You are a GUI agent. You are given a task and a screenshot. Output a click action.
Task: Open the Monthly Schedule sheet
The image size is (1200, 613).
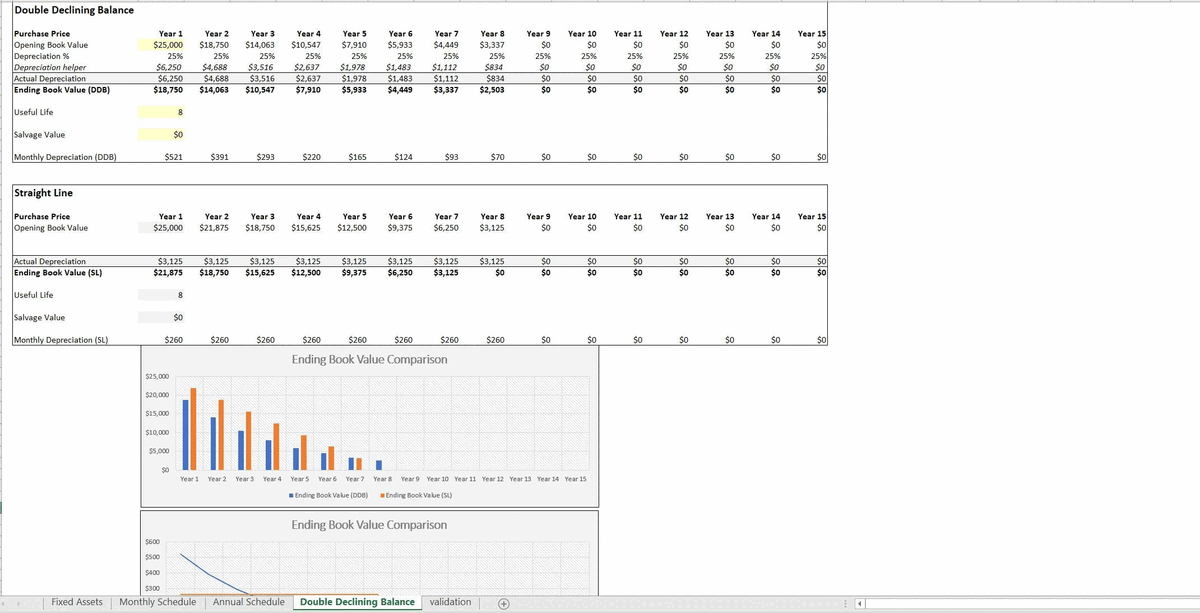158,602
